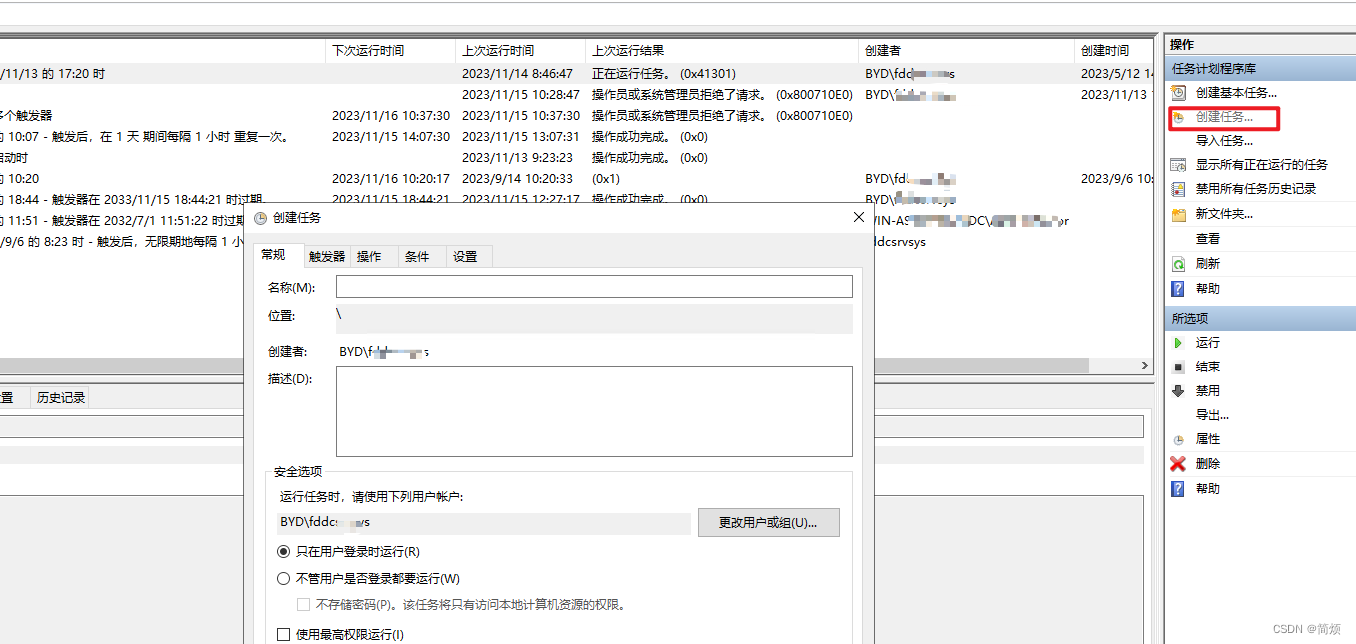1356x644 pixels.
Task: Sort by 创建者 column header
Action: 968,50
